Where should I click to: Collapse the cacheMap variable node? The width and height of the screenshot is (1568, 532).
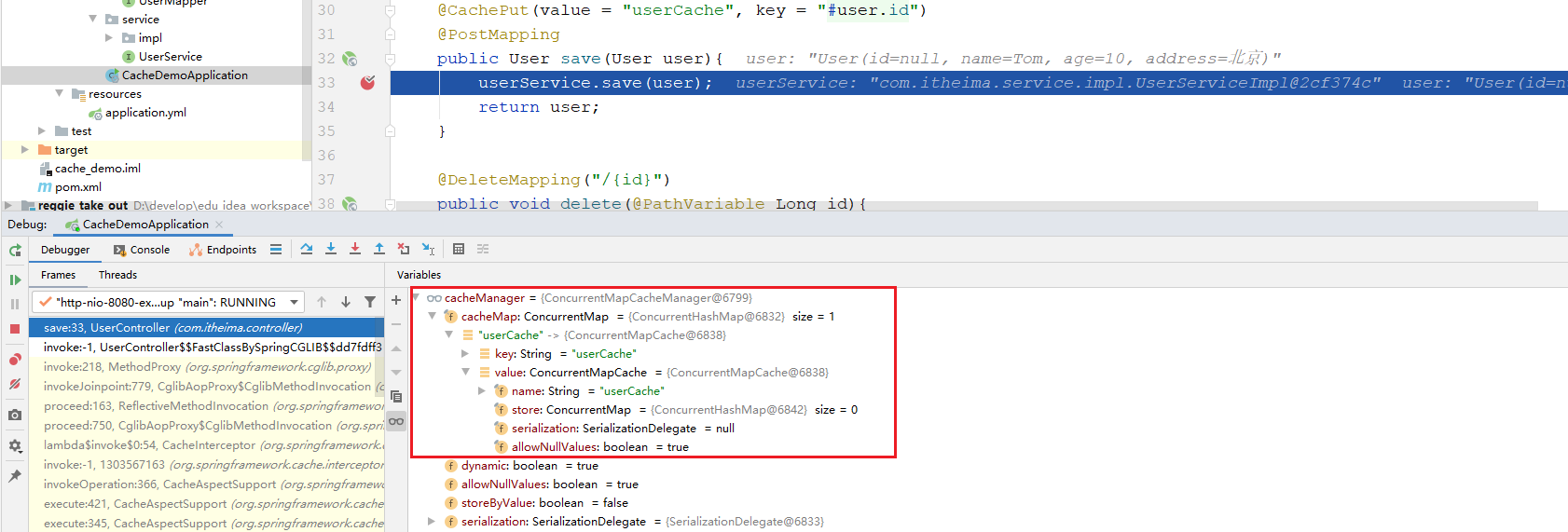(x=433, y=317)
